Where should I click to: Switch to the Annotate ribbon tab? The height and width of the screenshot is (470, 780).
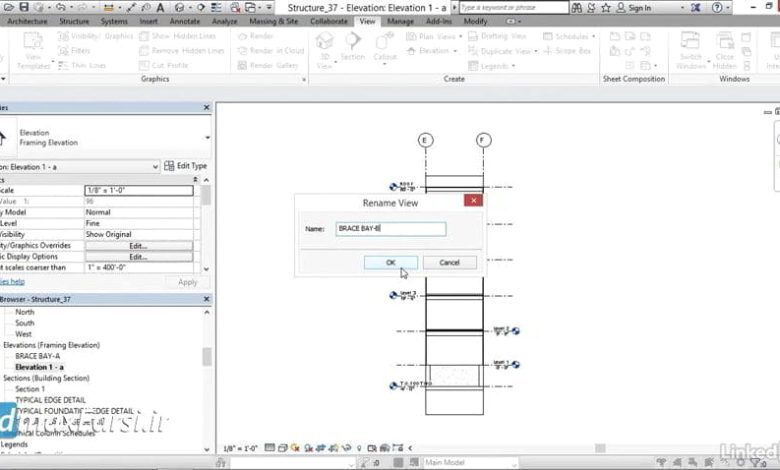[x=185, y=21]
